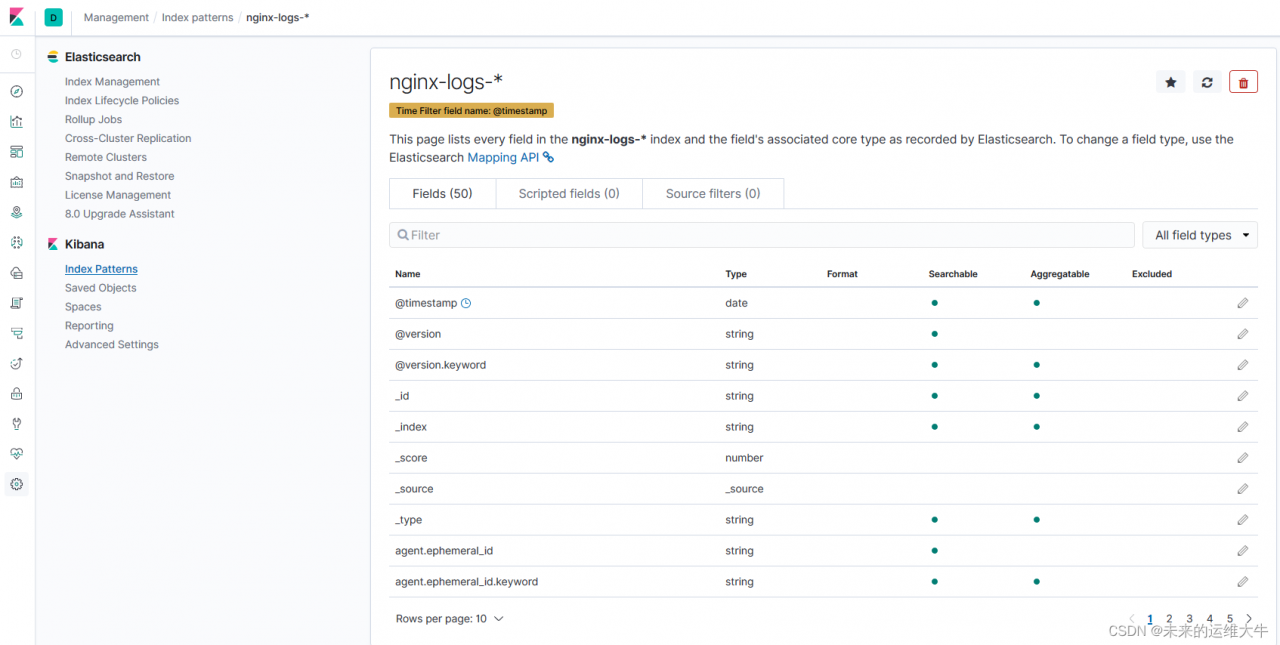Click the Time Filter field name badge

coord(471,111)
